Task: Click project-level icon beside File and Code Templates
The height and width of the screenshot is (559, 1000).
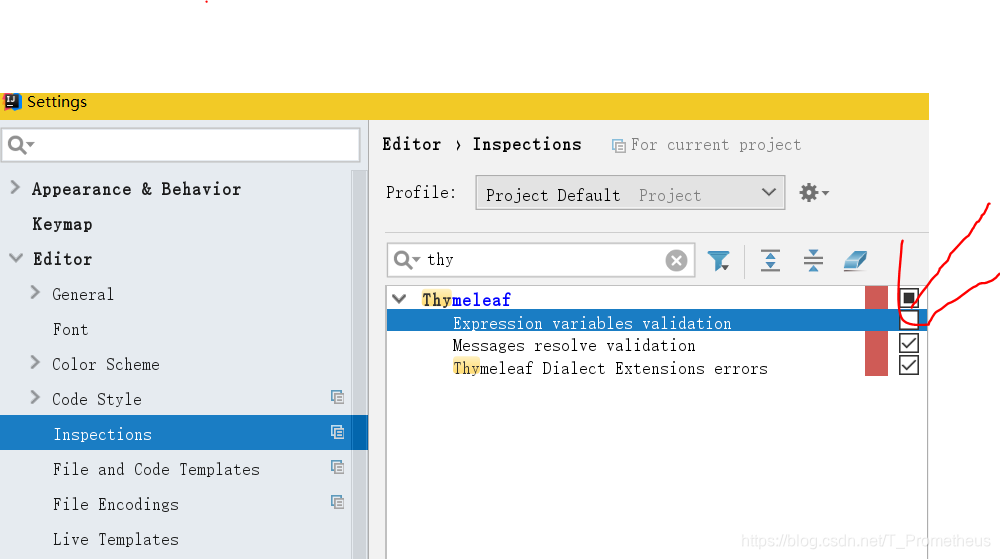Action: coord(337,467)
